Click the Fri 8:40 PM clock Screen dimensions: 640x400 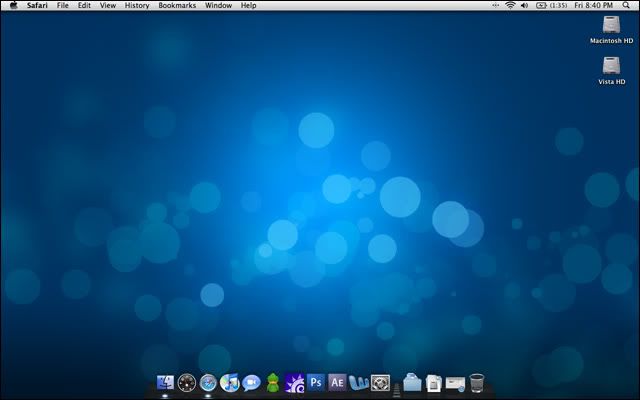(593, 5)
